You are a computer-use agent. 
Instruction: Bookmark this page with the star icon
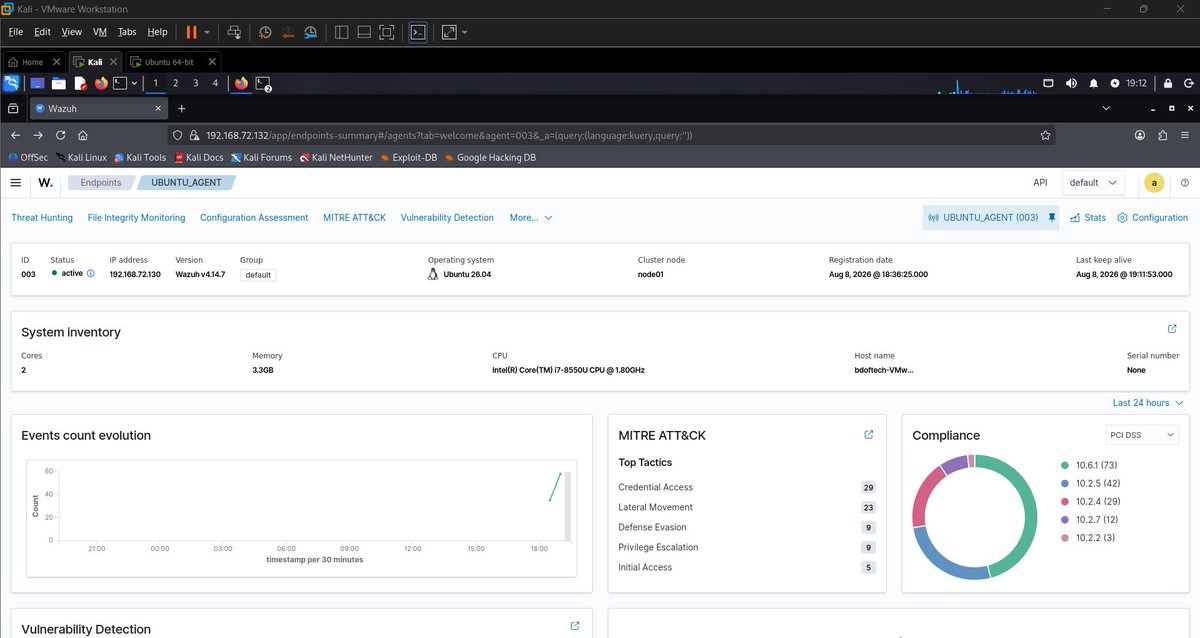pyautogui.click(x=1045, y=135)
